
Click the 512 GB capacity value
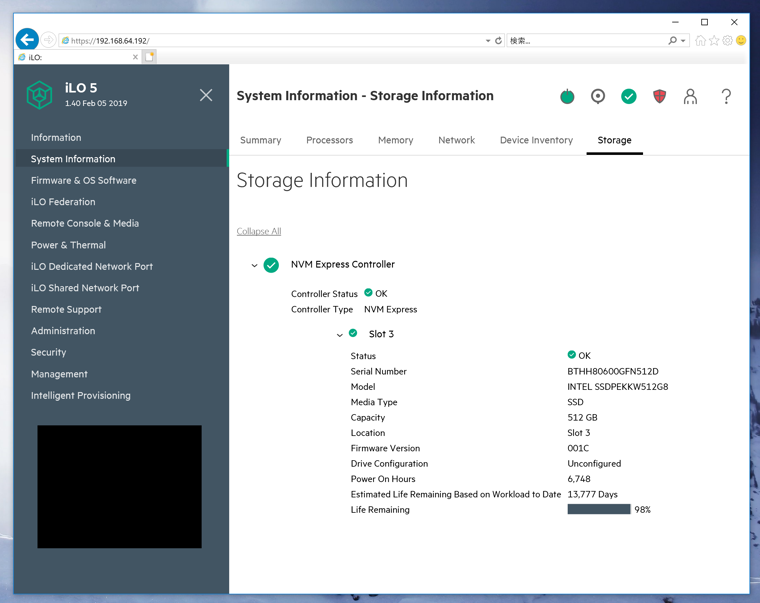tap(582, 417)
